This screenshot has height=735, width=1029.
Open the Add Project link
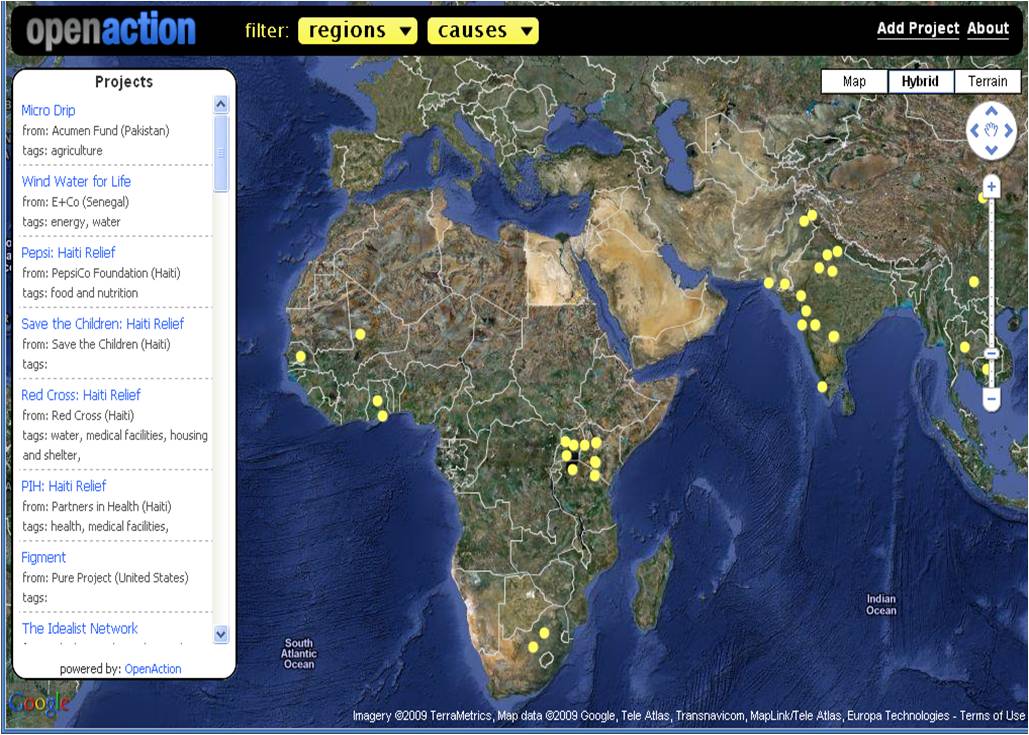[918, 28]
